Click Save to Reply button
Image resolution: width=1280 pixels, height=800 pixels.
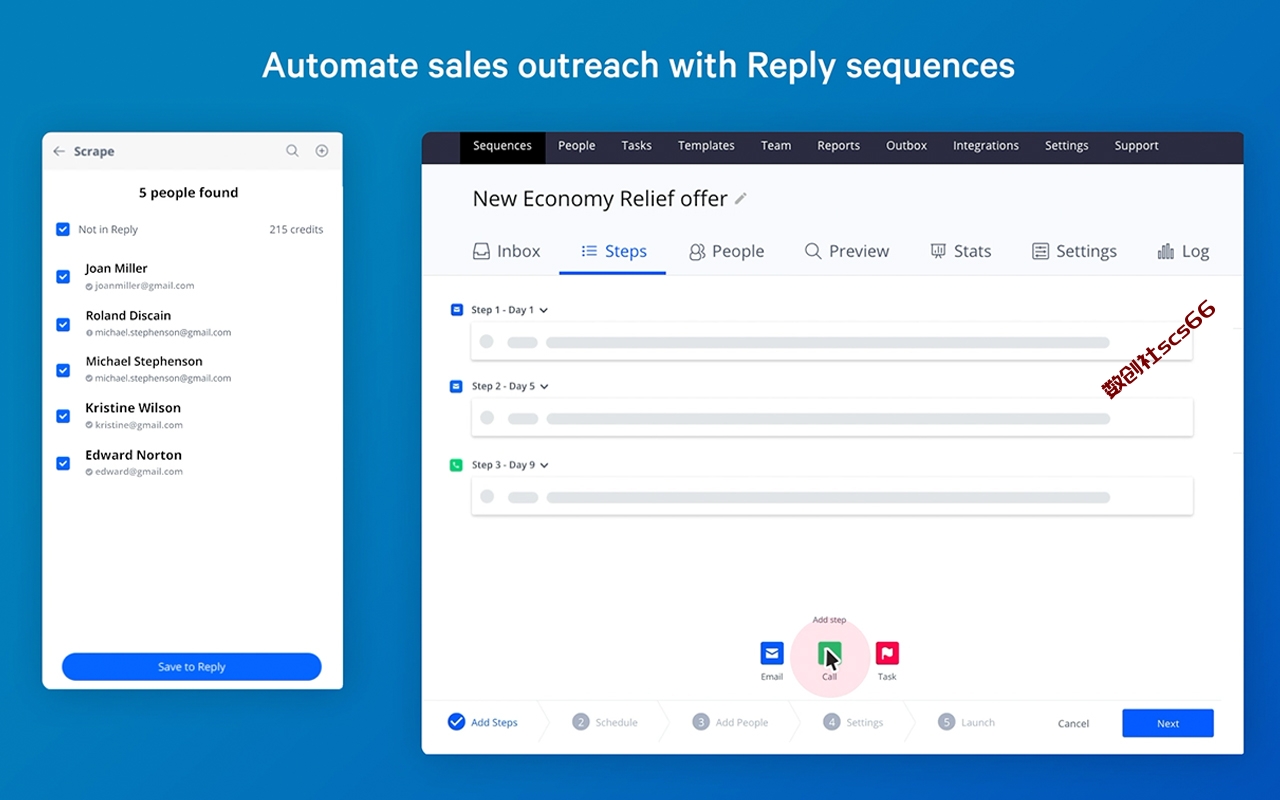192,667
